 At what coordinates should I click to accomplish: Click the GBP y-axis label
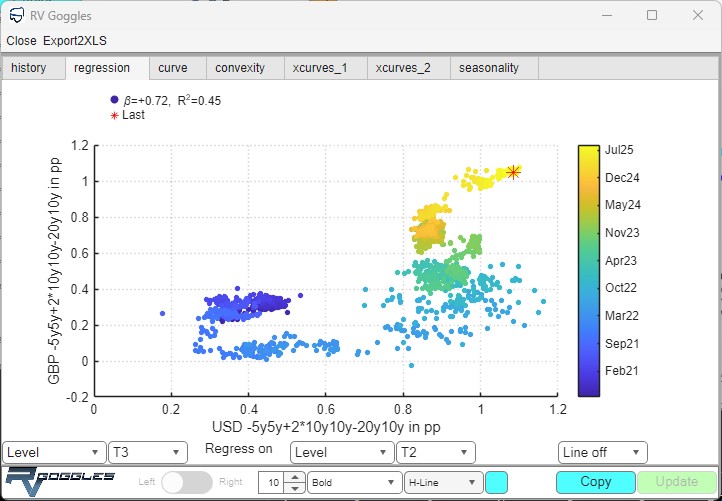54,270
